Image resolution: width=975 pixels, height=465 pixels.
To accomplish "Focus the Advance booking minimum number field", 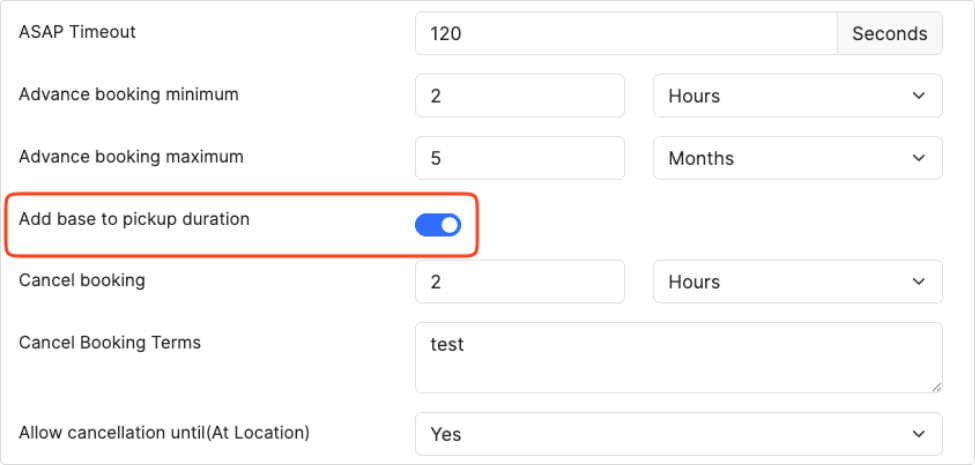I will coord(520,96).
